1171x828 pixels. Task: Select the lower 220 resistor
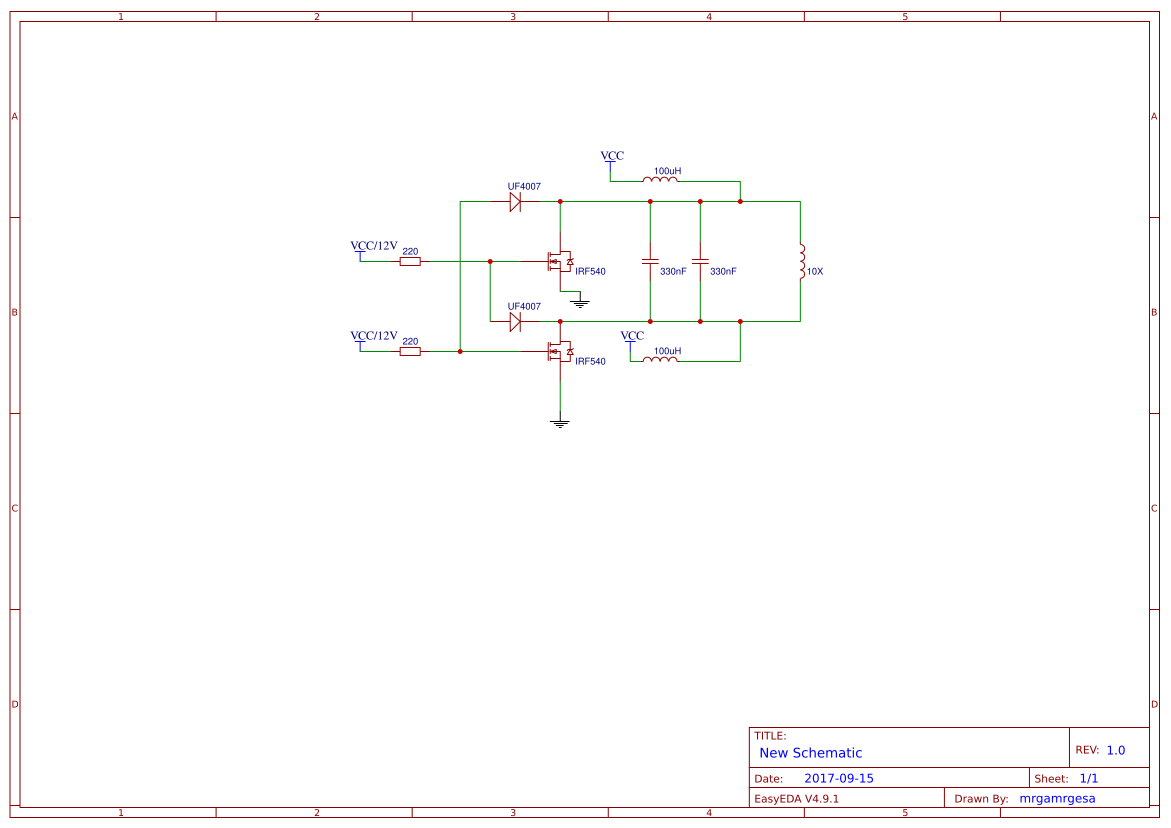410,352
